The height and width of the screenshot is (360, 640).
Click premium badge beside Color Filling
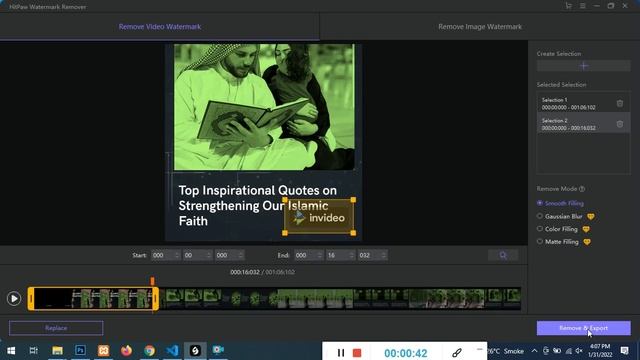[x=586, y=229]
